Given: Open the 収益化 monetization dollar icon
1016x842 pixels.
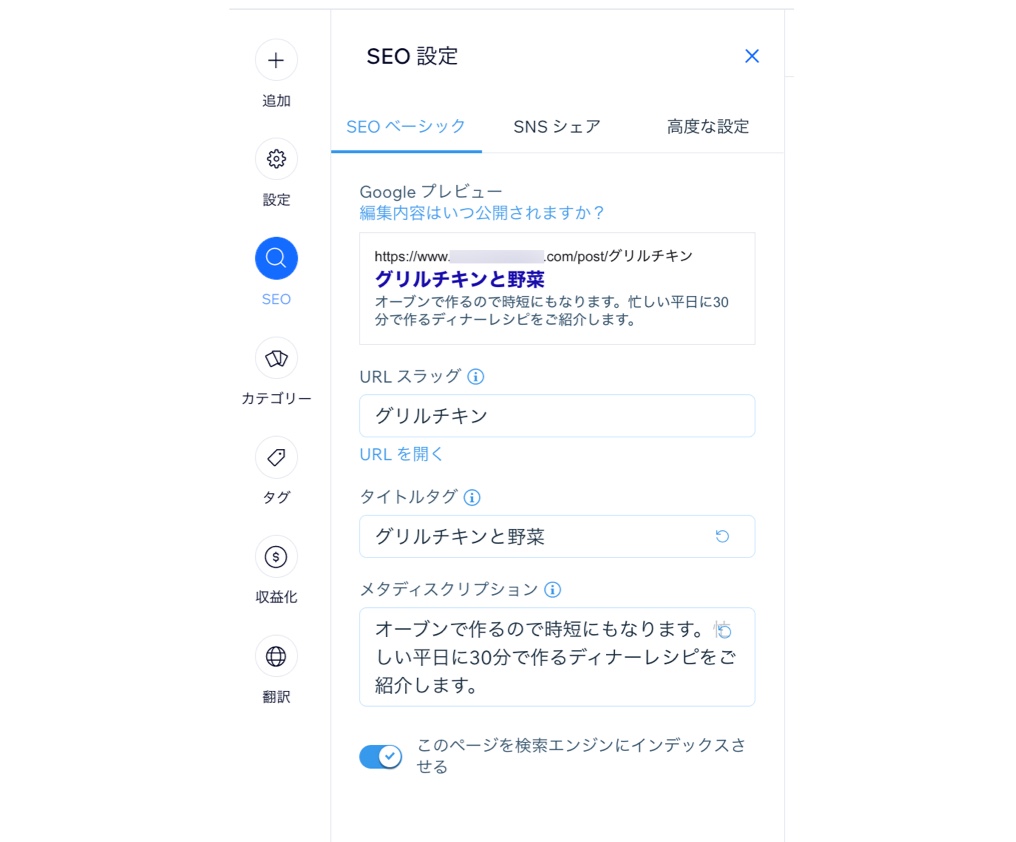Looking at the screenshot, I should tap(276, 556).
